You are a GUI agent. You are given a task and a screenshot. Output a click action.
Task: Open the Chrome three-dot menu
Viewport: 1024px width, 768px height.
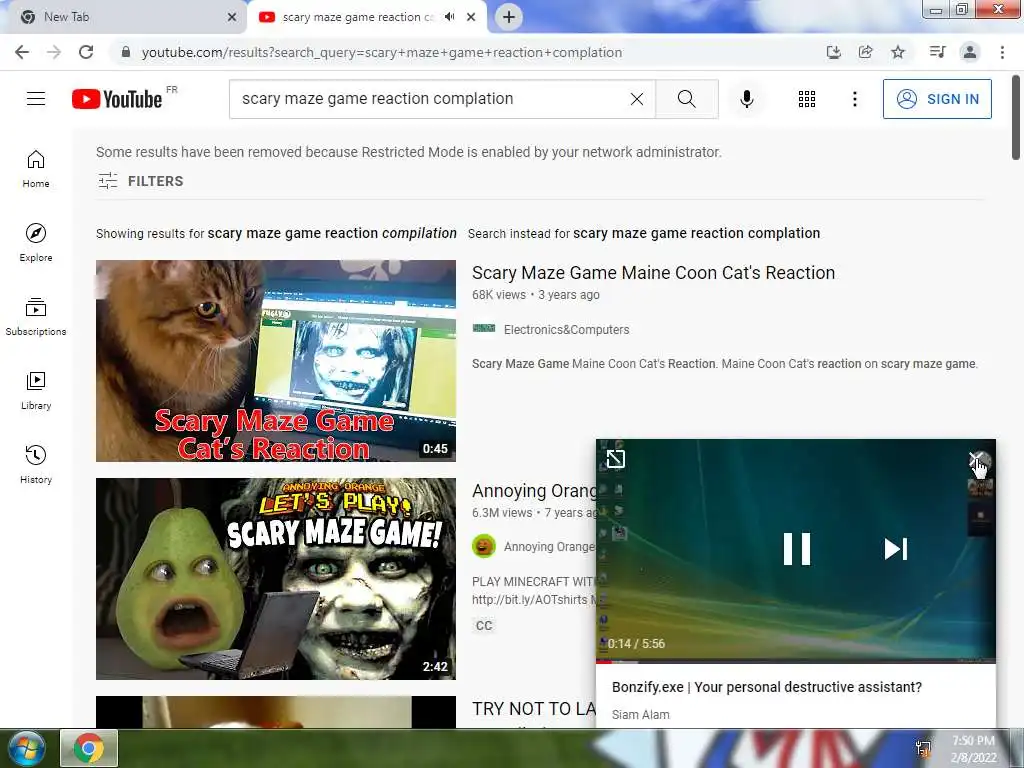pyautogui.click(x=1002, y=52)
